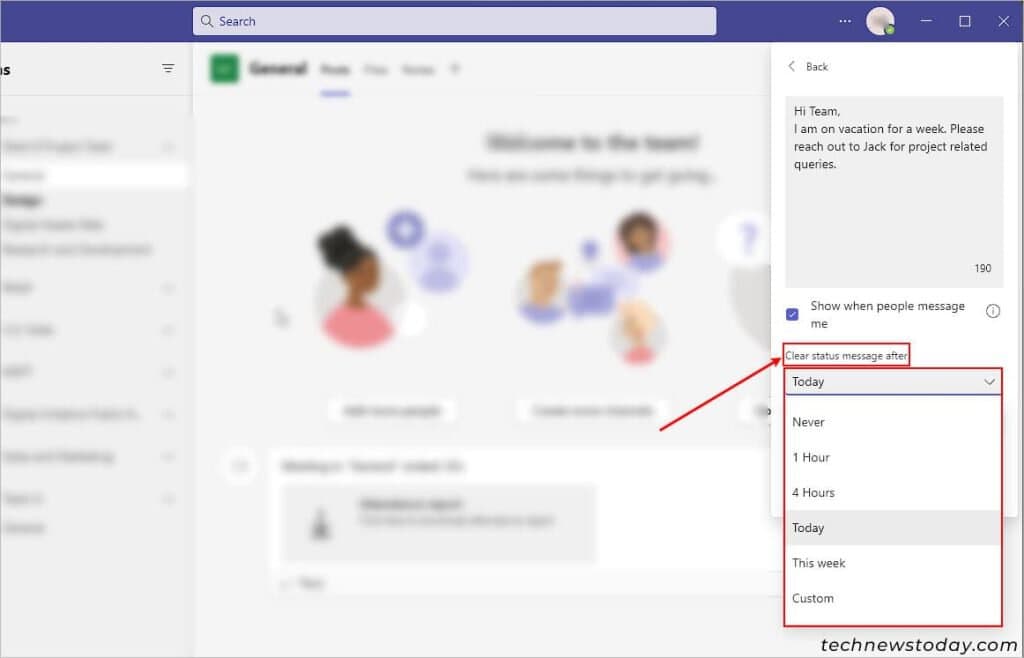Switch to the Files tab
The image size is (1024, 658).
(x=376, y=70)
